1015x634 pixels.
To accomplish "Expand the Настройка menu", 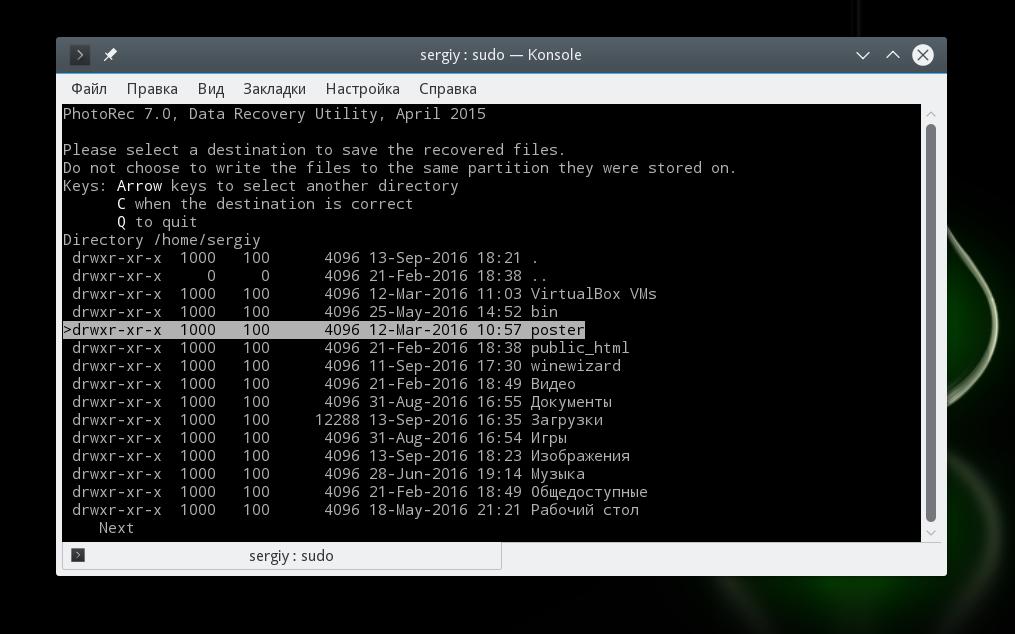I will (362, 89).
